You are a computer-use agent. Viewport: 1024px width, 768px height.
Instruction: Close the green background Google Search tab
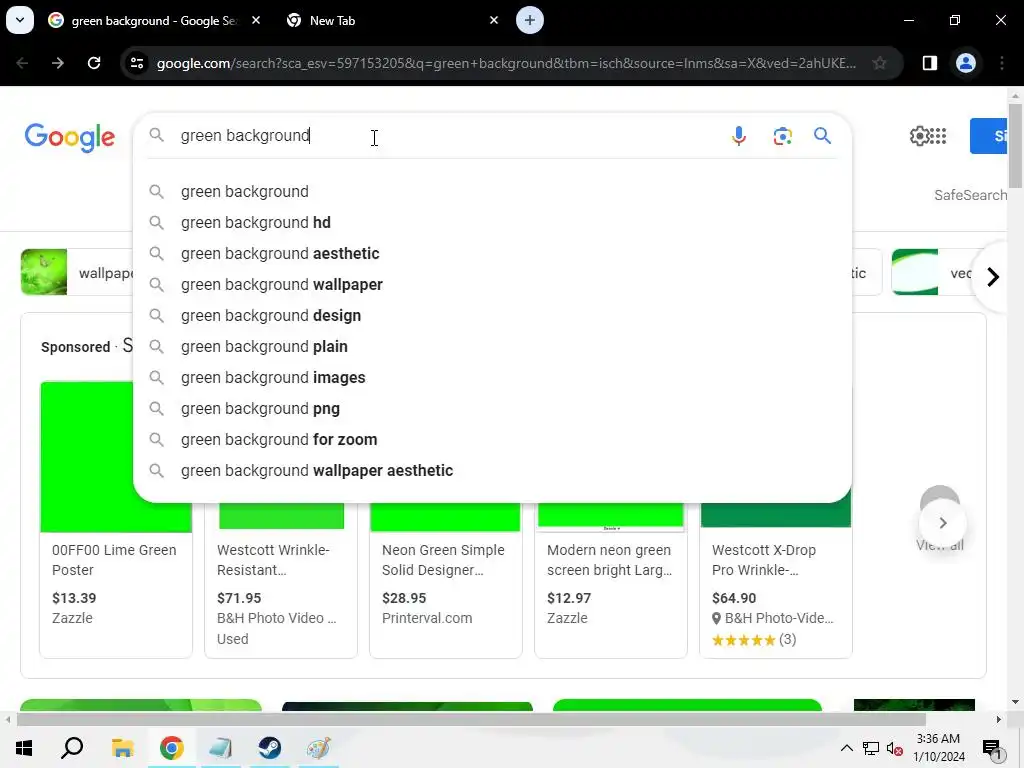(x=256, y=20)
